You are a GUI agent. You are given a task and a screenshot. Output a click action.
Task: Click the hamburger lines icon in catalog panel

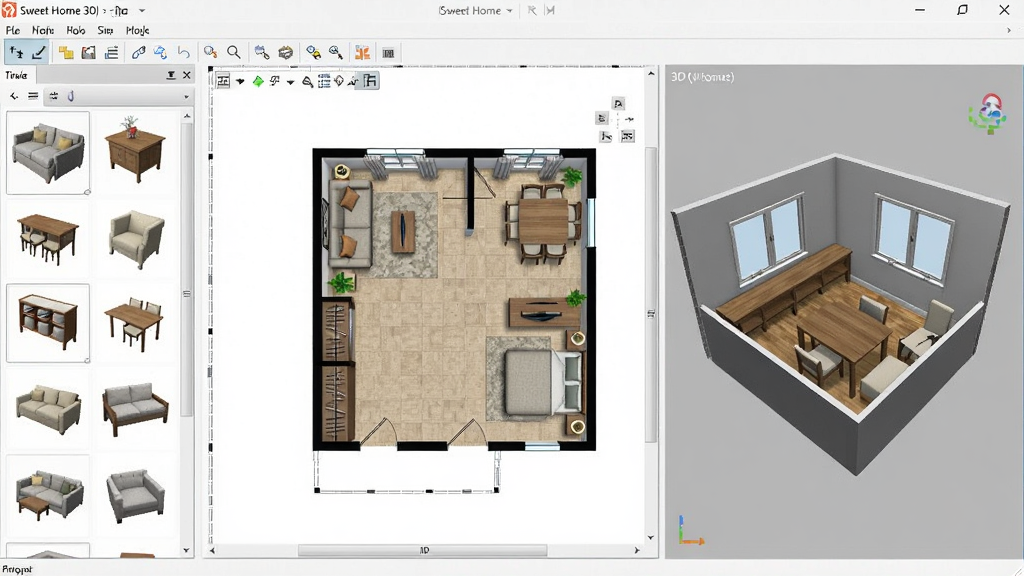pyautogui.click(x=33, y=96)
